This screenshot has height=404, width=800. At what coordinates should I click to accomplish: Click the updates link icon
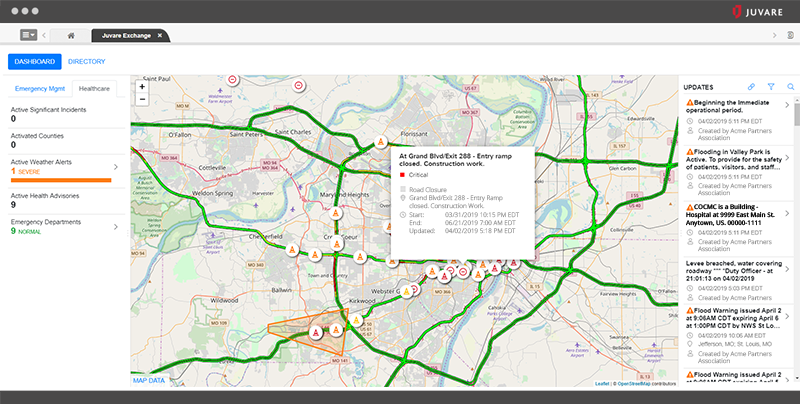tap(751, 87)
